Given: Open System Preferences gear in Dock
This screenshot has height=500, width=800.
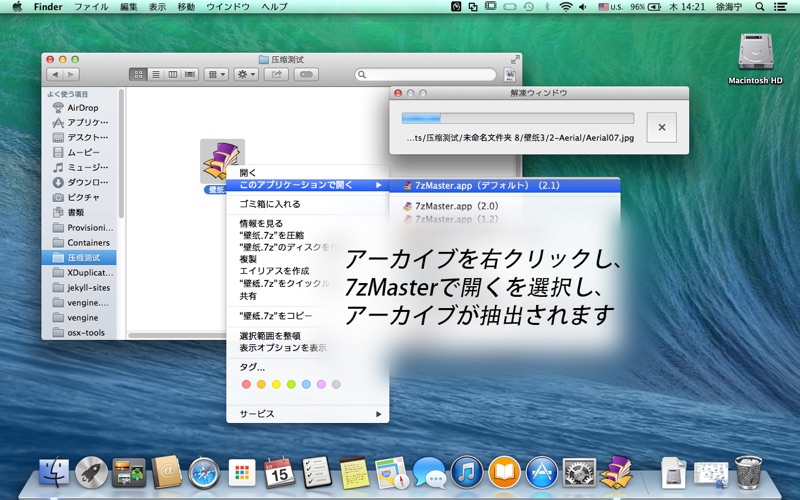Looking at the screenshot, I should coord(579,472).
